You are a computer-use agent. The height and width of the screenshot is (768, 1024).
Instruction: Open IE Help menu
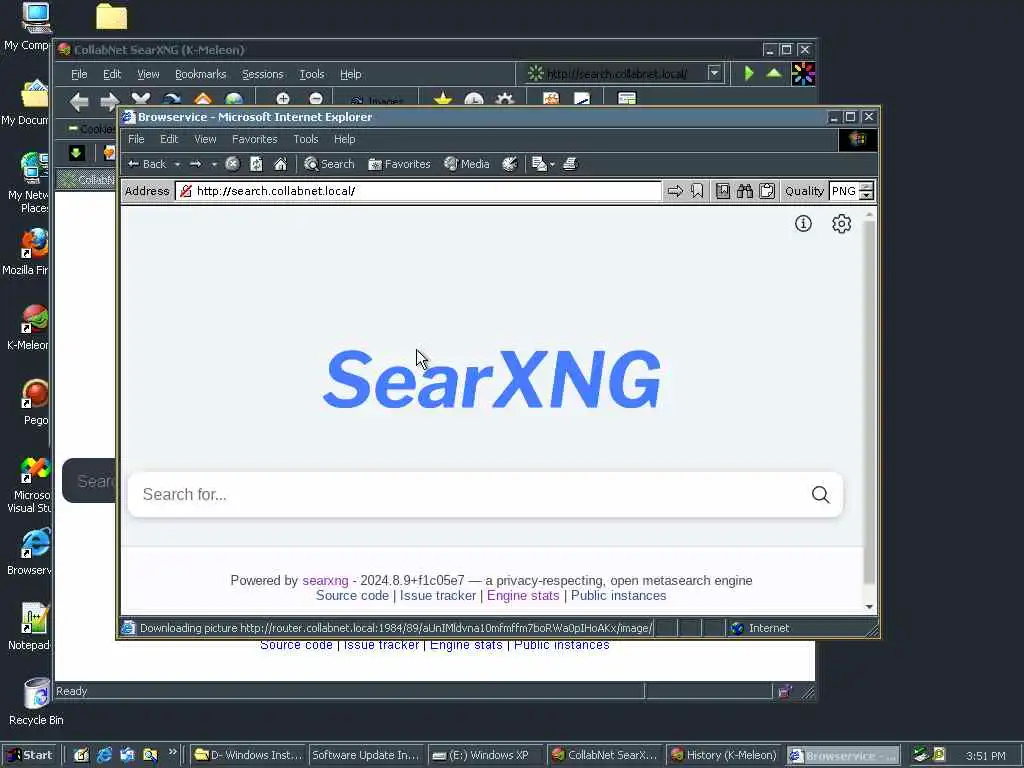pos(344,139)
